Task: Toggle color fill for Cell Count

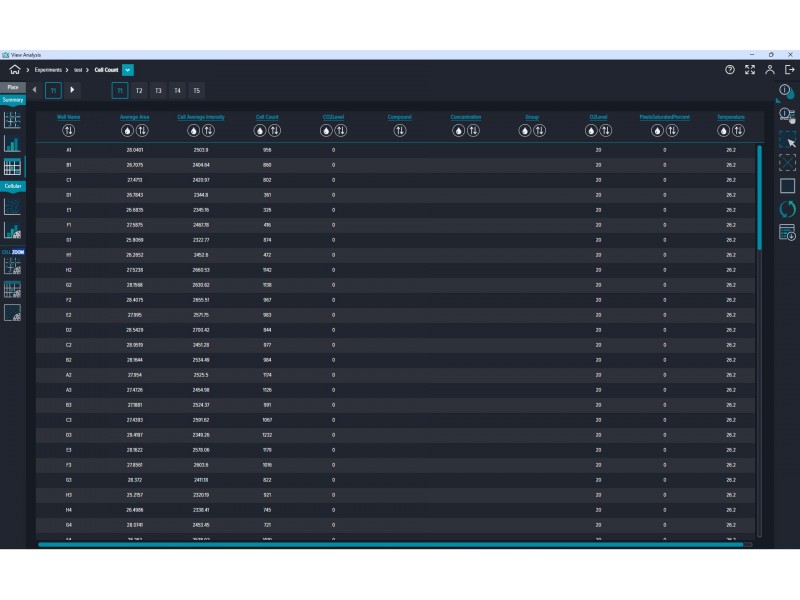Action: (260, 131)
